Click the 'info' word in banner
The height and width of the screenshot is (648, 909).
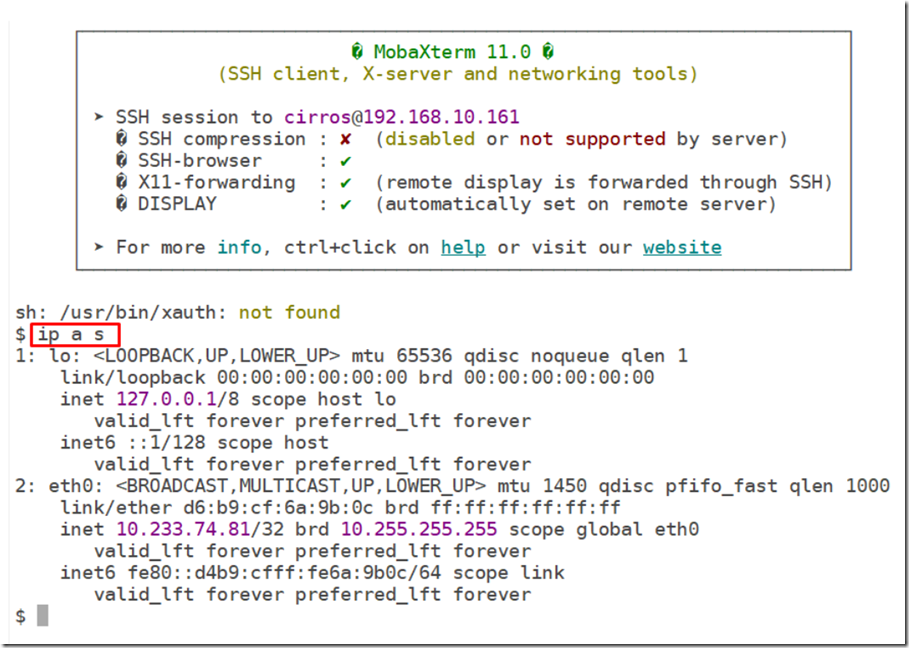pos(239,247)
